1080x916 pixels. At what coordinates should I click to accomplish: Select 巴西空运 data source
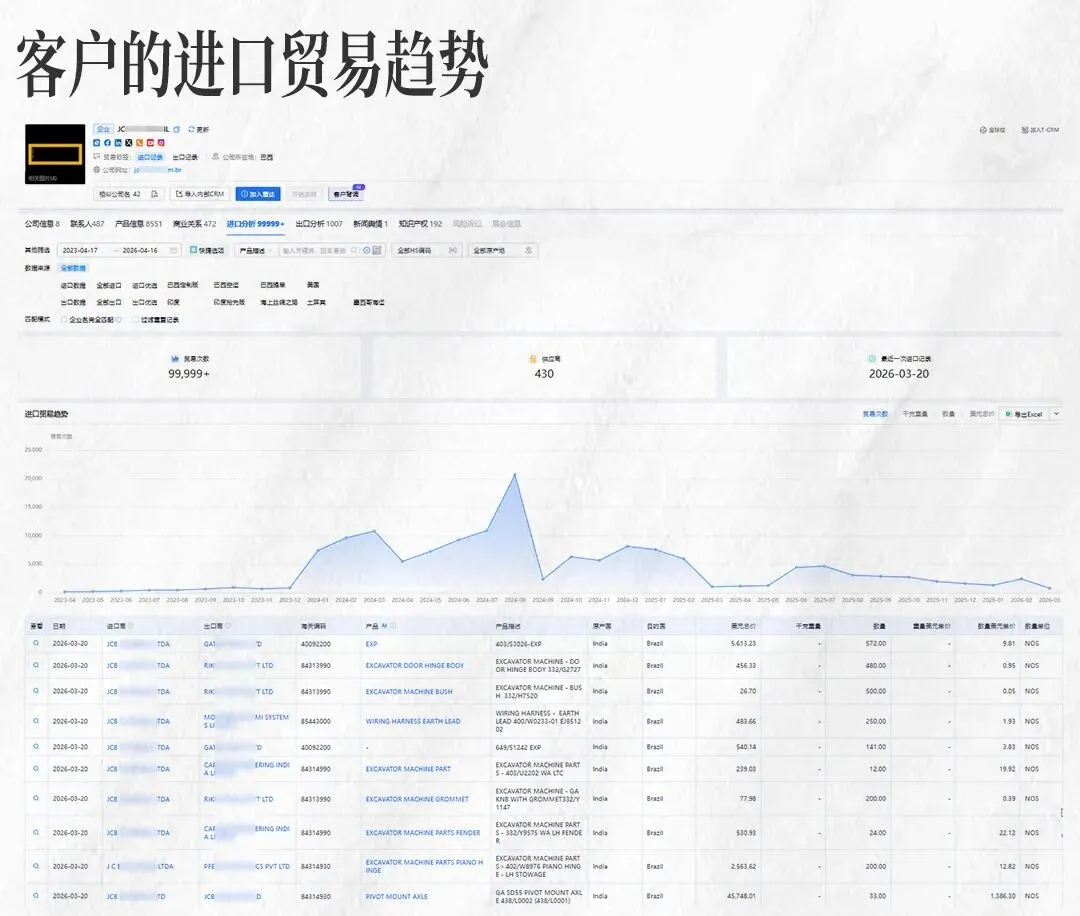point(226,284)
